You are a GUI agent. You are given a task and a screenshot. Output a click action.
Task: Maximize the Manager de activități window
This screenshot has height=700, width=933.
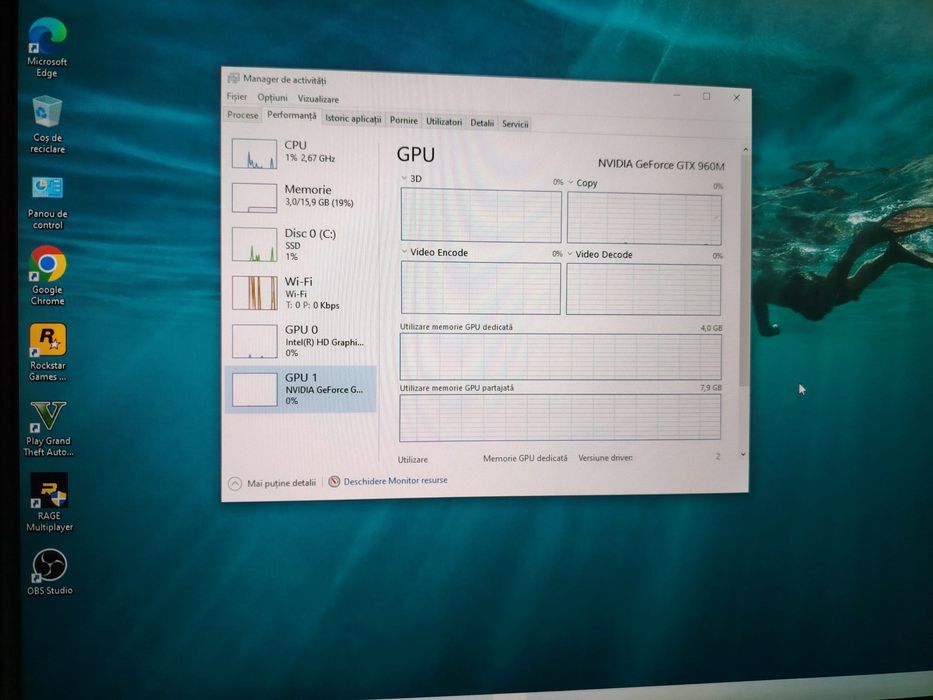tap(706, 96)
